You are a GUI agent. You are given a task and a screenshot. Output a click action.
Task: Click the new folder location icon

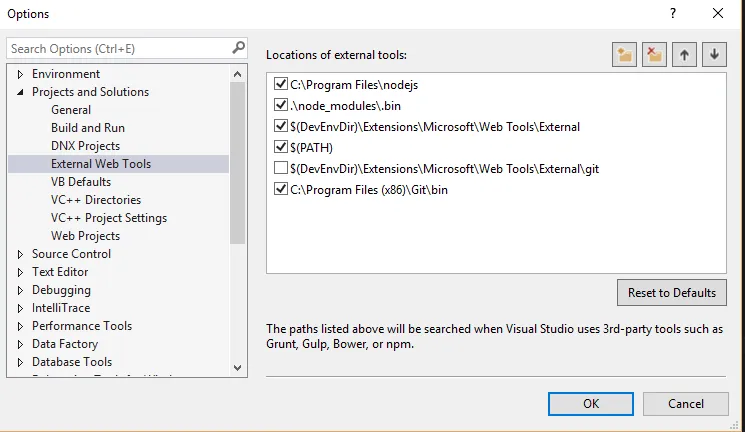point(625,55)
